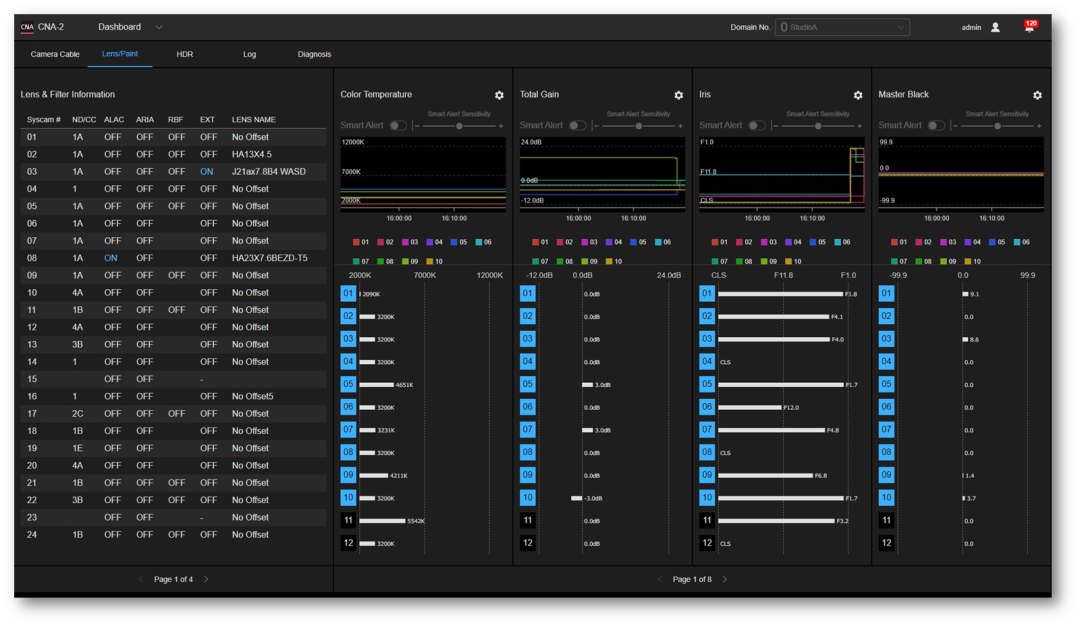The image size is (1080, 626).
Task: Click the 4651K color temperature value
Action: click(404, 385)
